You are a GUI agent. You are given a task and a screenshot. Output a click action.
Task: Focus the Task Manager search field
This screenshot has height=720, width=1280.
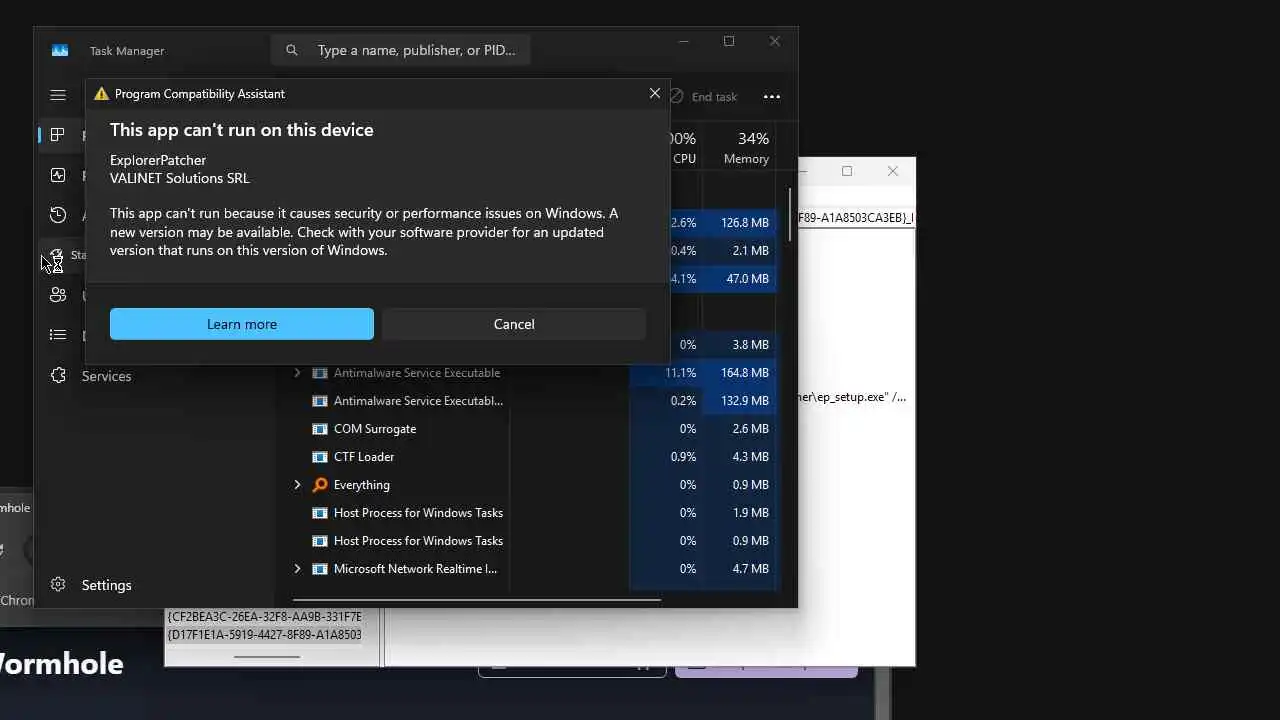400,50
